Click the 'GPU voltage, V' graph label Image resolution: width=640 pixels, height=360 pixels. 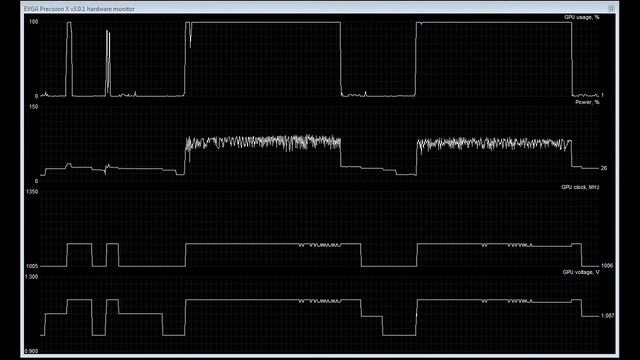[581, 272]
